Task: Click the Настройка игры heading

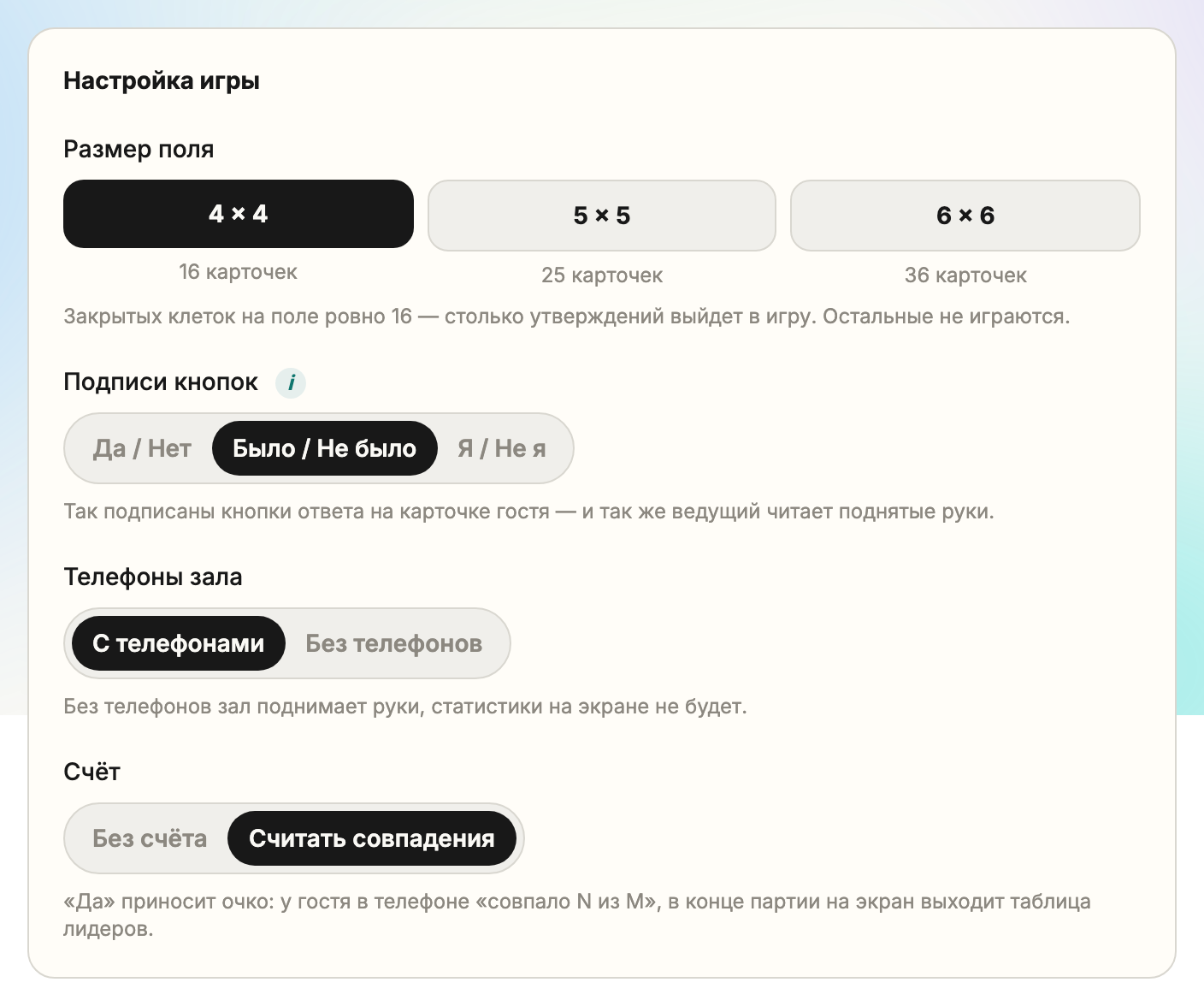Action: tap(162, 81)
